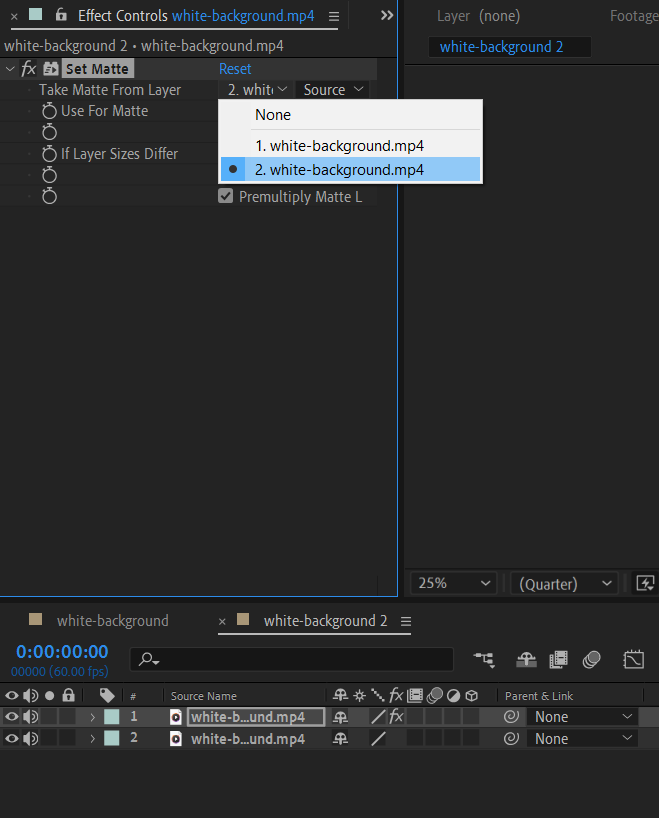Open the Take Matte From Layer dropdown
Image resolution: width=659 pixels, height=818 pixels.
point(257,90)
